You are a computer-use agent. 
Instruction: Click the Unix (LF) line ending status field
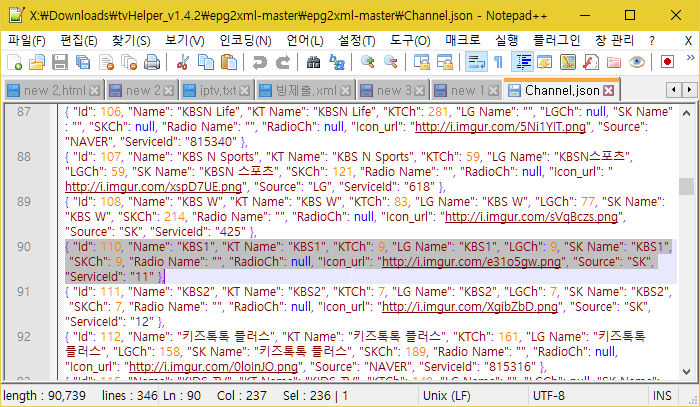473,396
